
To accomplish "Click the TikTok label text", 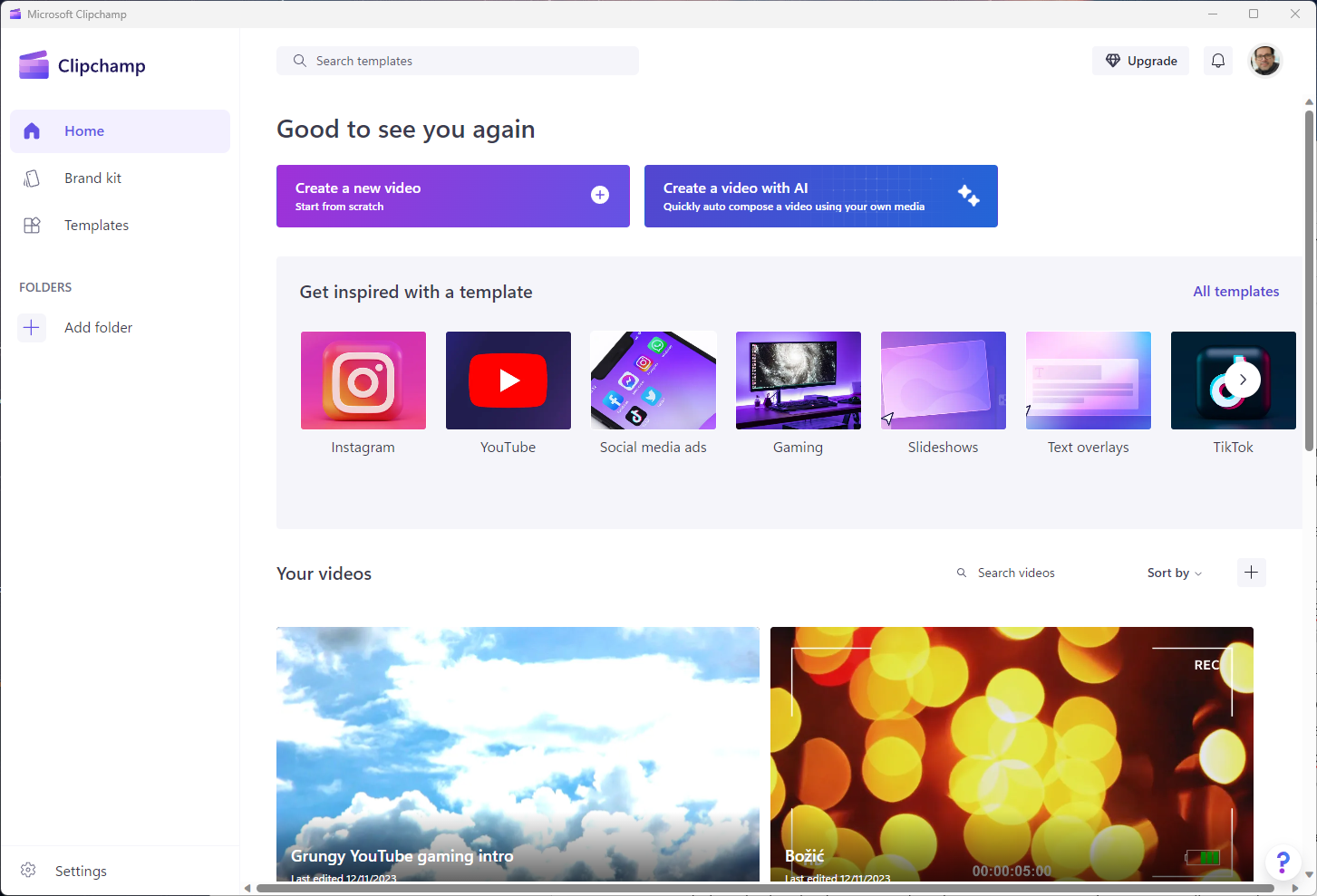I will [x=1234, y=448].
